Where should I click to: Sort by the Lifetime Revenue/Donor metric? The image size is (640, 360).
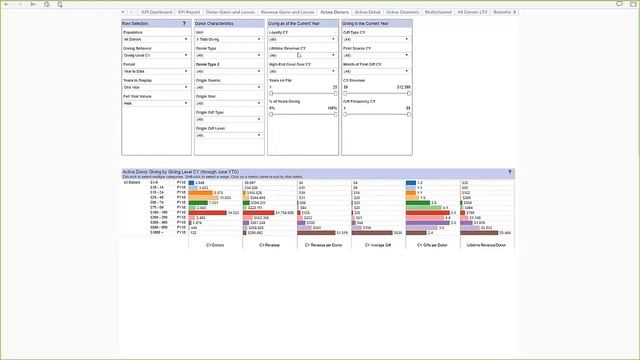click(486, 245)
